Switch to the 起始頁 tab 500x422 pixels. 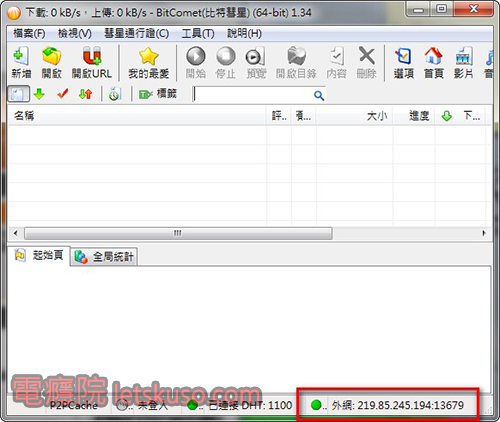coord(39,256)
